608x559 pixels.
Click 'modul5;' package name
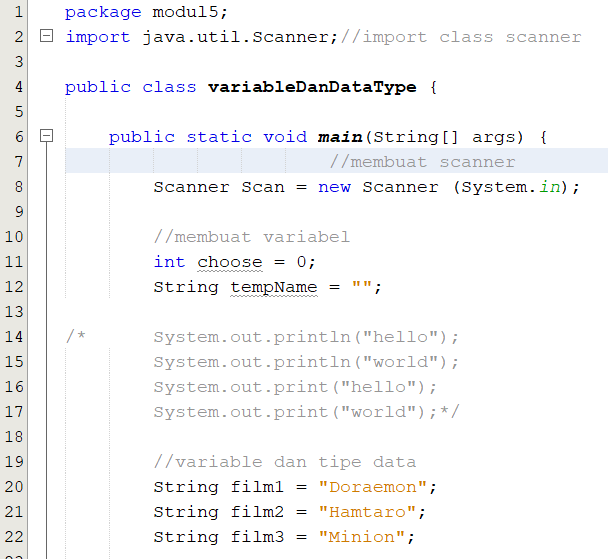190,12
